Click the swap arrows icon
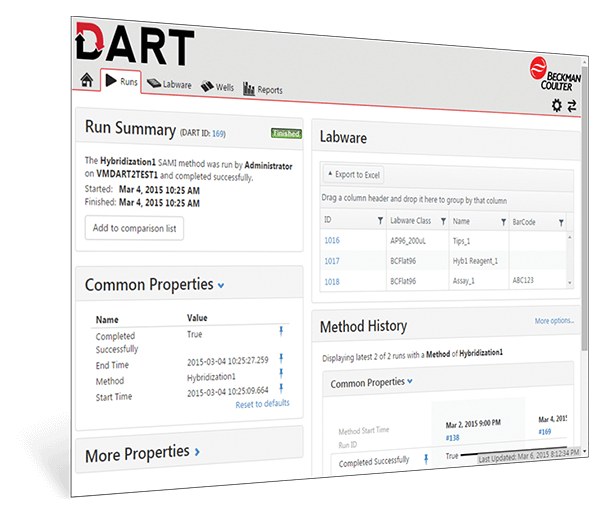Viewport: 600px width, 520px height. [x=572, y=106]
